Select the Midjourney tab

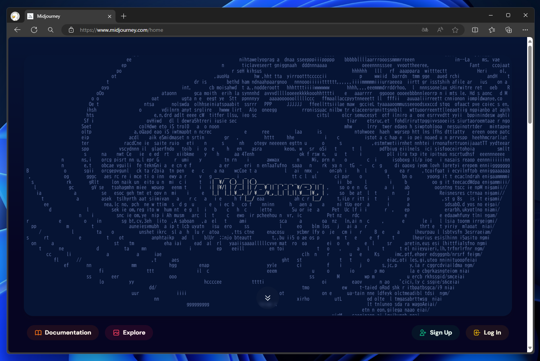[69, 16]
